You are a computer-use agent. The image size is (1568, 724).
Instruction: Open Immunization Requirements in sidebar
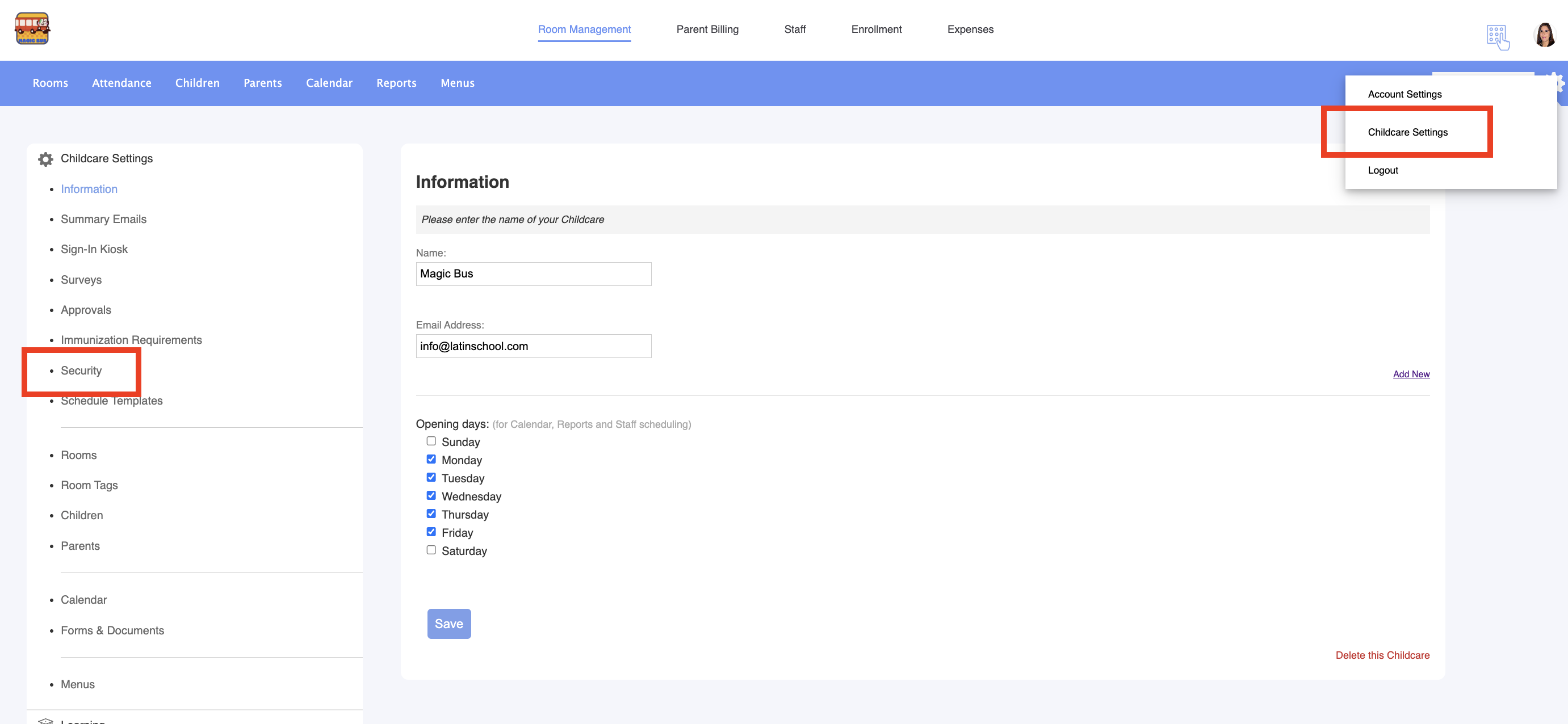[131, 340]
